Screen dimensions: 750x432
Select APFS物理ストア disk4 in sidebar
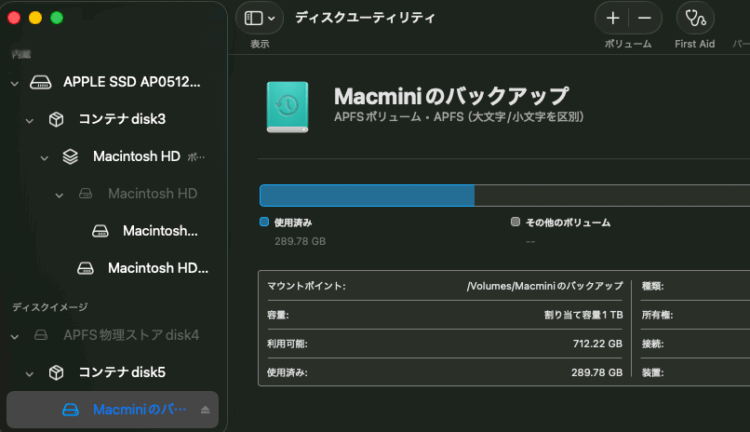113,335
